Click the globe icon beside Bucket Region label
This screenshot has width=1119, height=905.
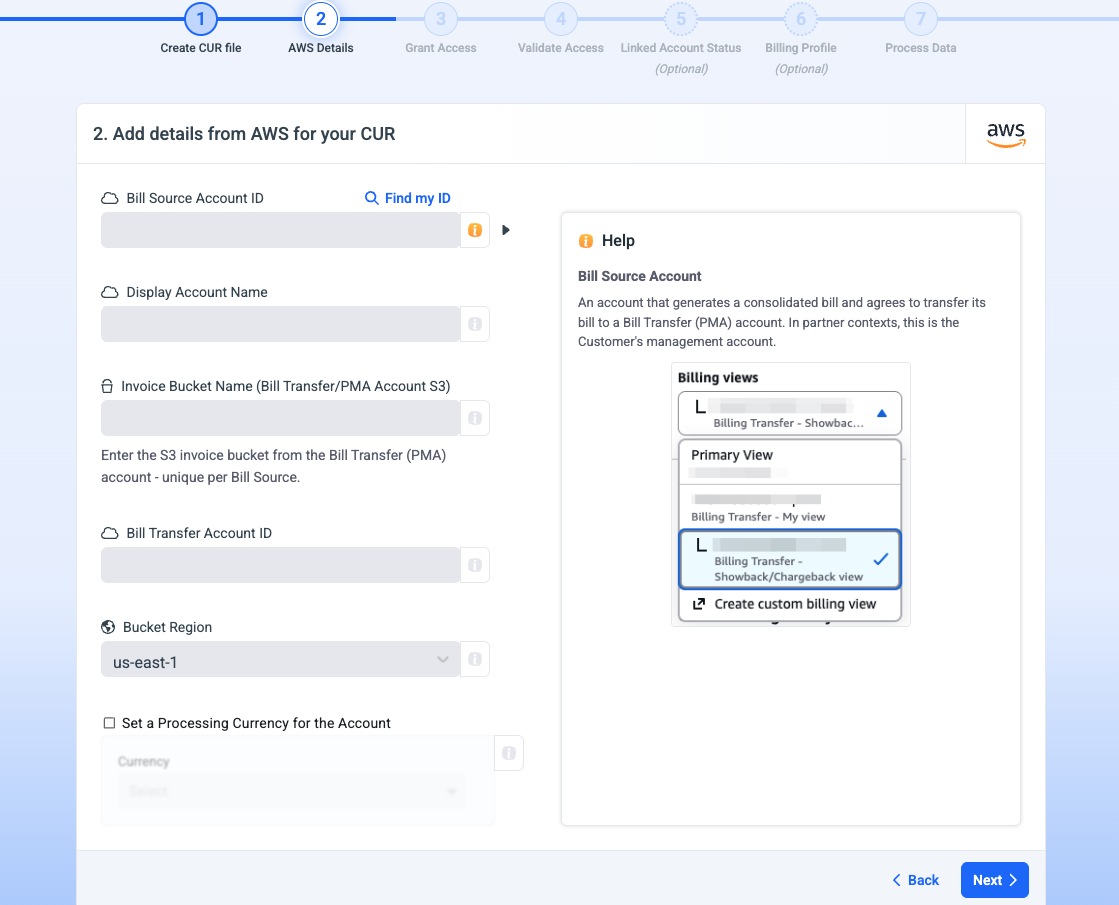(108, 627)
